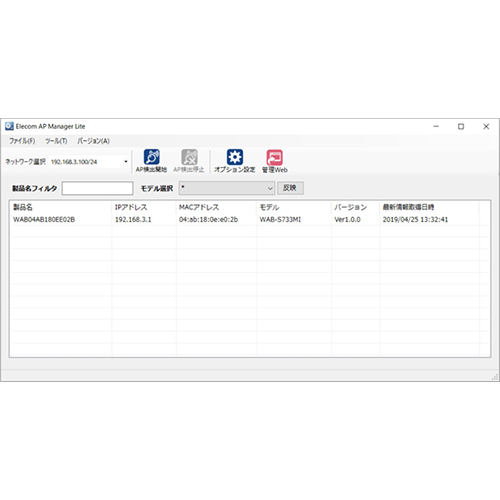
Task: Open the ファイル(F) menu
Action: 22,141
